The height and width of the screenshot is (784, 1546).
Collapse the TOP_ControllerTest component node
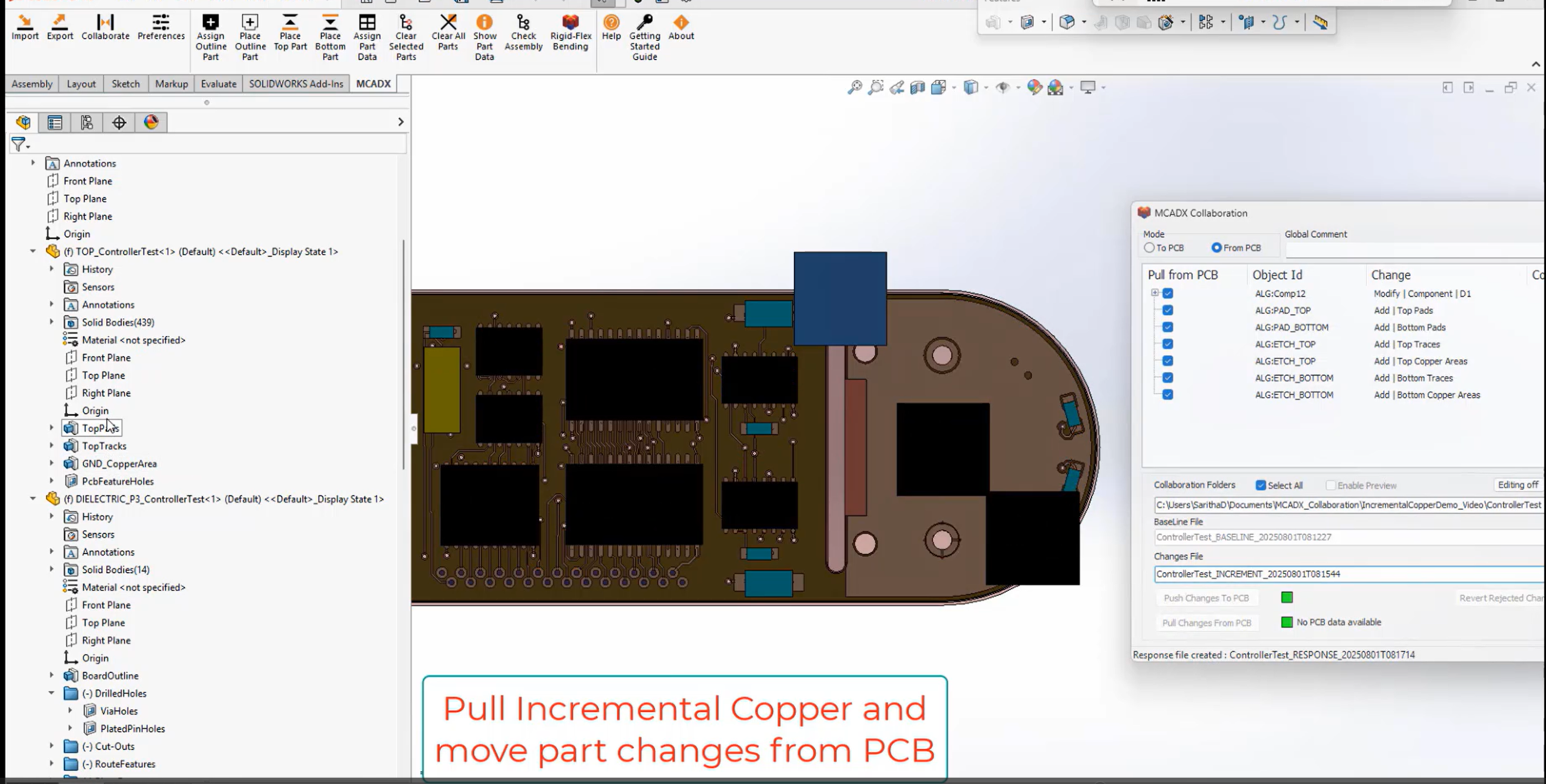(x=33, y=251)
